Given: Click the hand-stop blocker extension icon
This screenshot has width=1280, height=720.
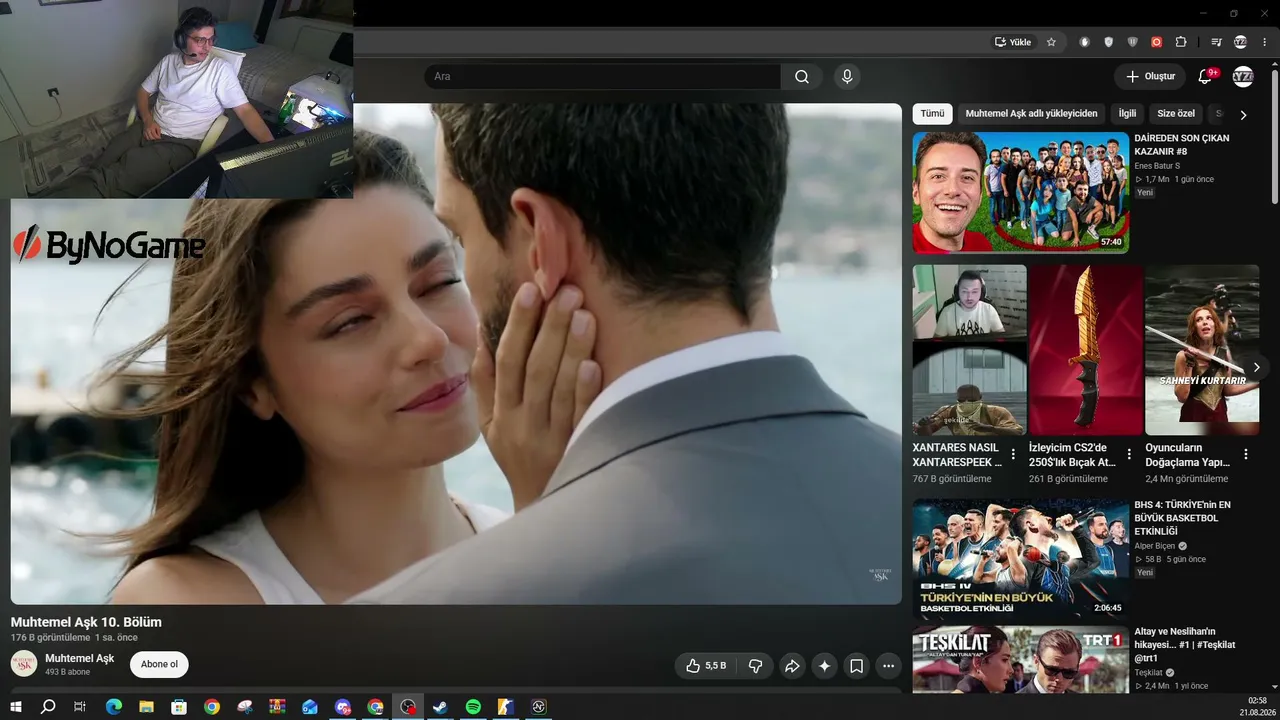Looking at the screenshot, I should (1084, 42).
